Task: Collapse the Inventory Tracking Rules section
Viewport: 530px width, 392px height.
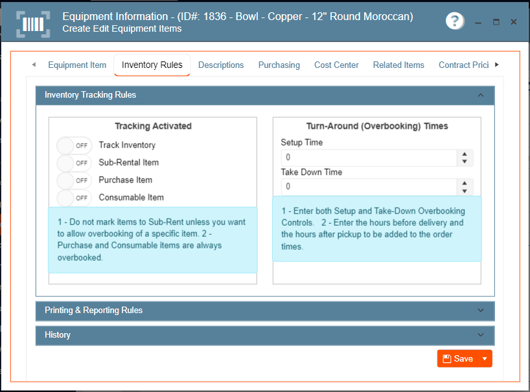Action: pos(480,95)
